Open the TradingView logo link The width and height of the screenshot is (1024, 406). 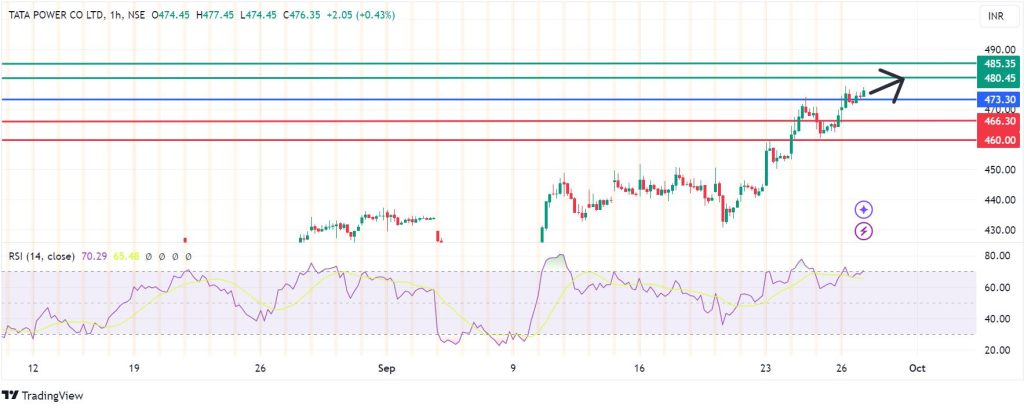[43, 396]
